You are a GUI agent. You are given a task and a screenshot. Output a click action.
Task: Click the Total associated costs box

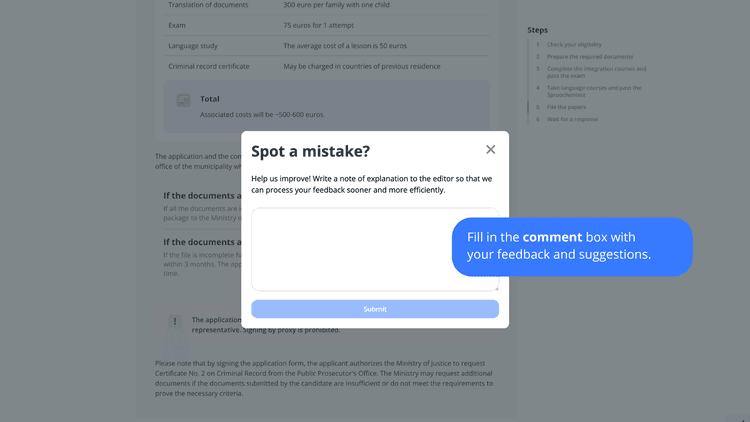coord(327,106)
